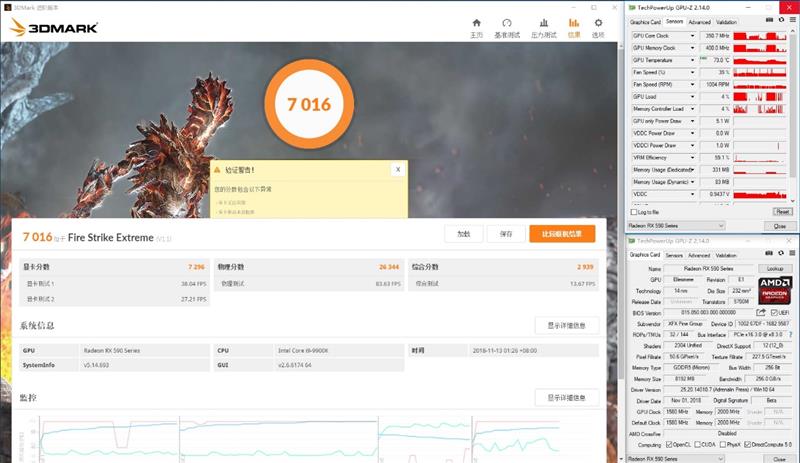Click the GPU Temperature red history graph
The width and height of the screenshot is (800, 463).
(x=760, y=60)
